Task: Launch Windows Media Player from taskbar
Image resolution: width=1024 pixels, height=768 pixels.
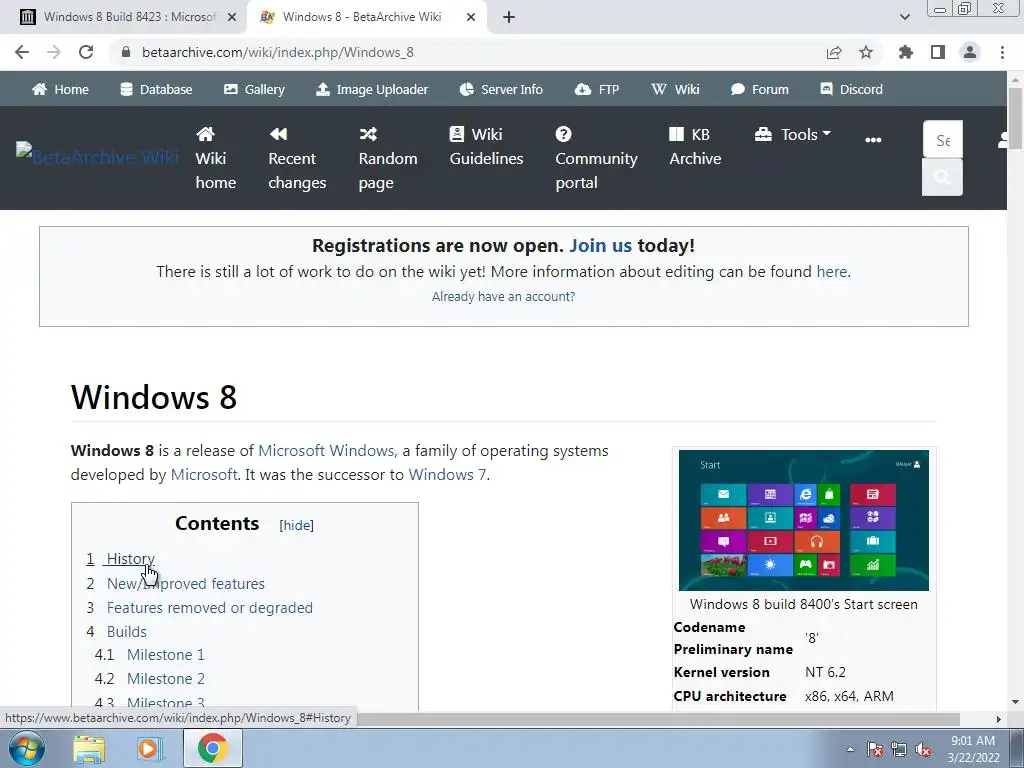Action: coord(149,749)
